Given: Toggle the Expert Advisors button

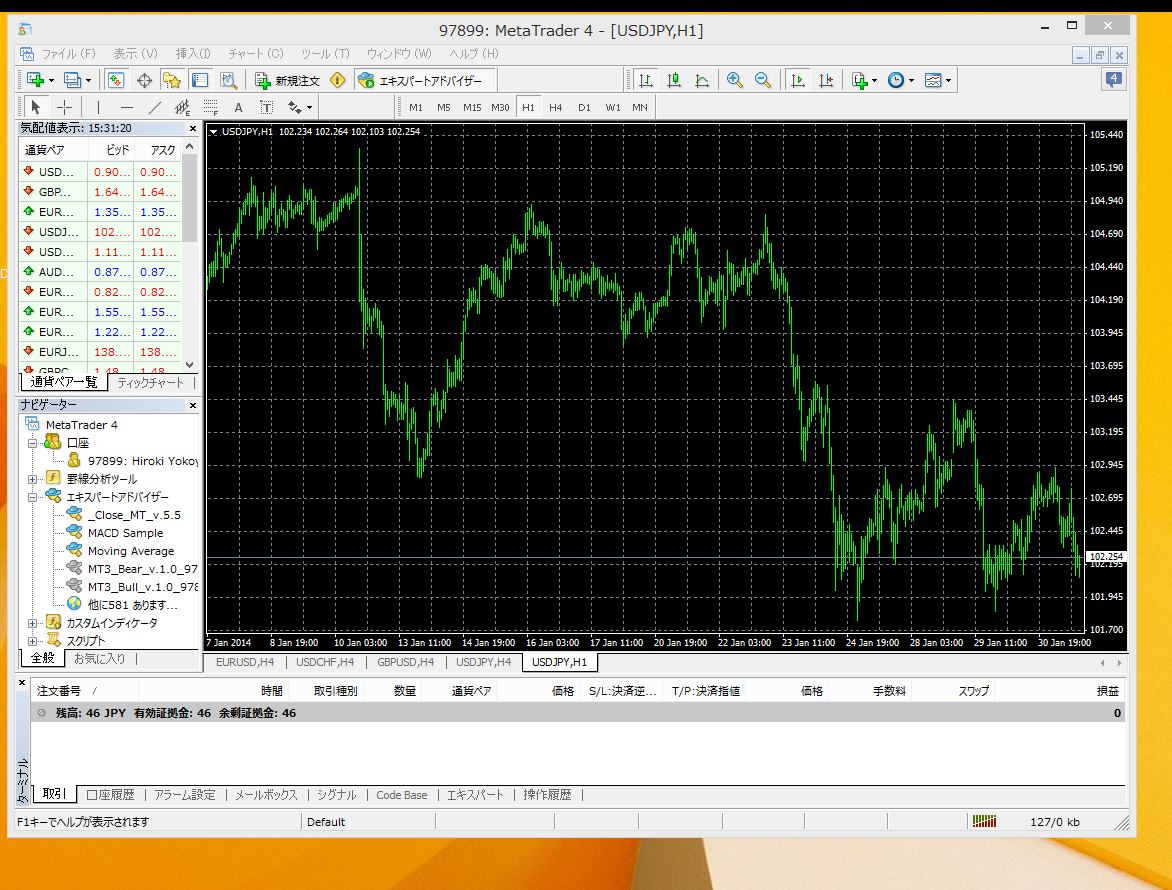Looking at the screenshot, I should [x=420, y=80].
